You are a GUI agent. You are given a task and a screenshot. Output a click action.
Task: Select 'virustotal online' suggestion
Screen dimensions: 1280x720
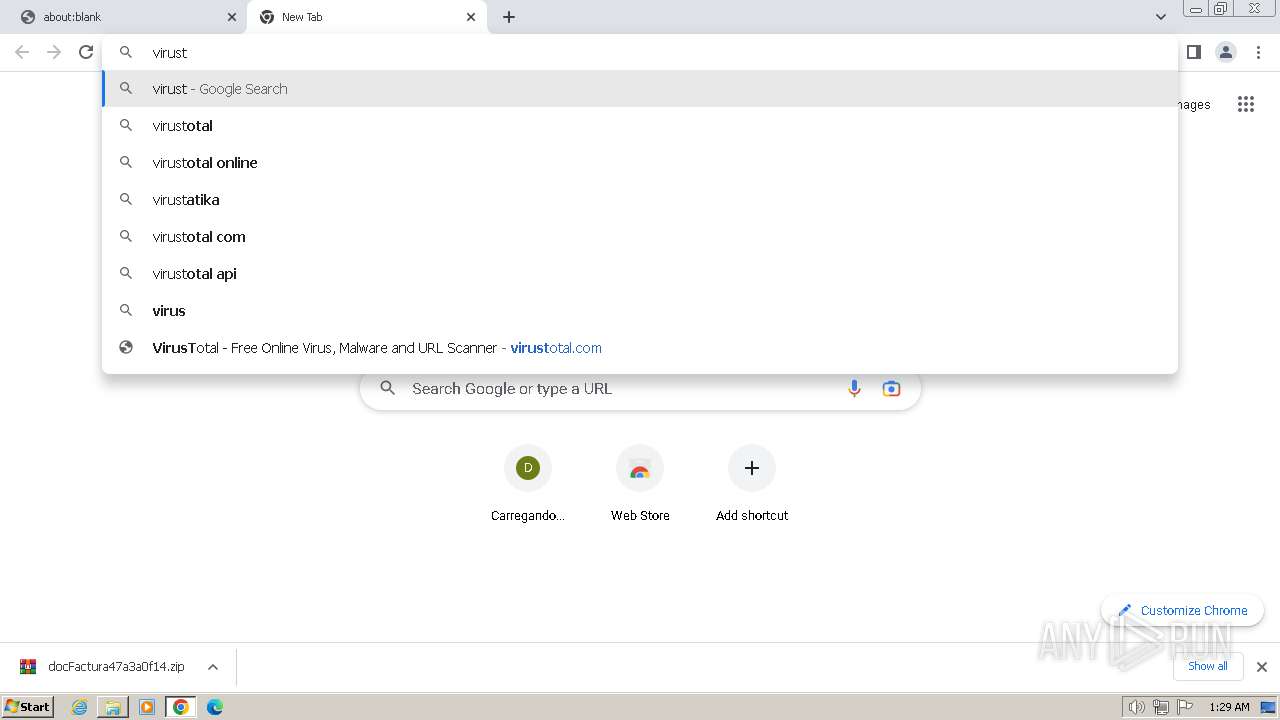point(640,162)
